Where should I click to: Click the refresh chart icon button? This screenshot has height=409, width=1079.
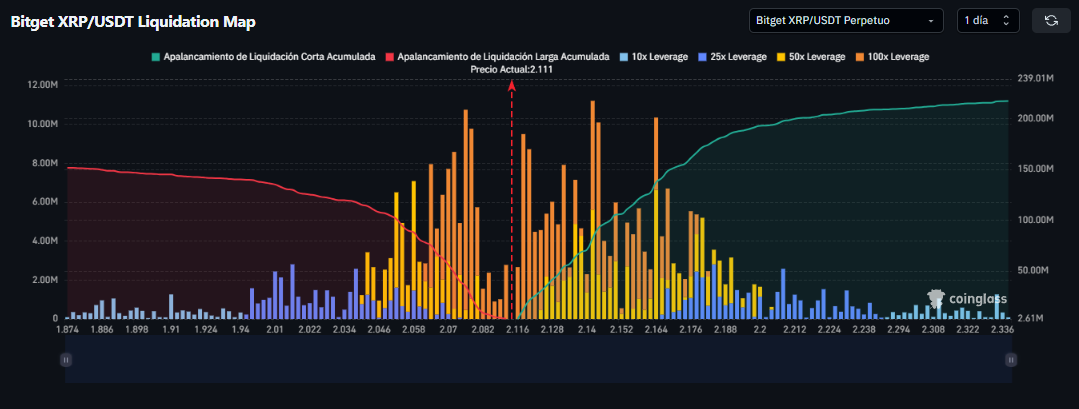pyautogui.click(x=1051, y=21)
